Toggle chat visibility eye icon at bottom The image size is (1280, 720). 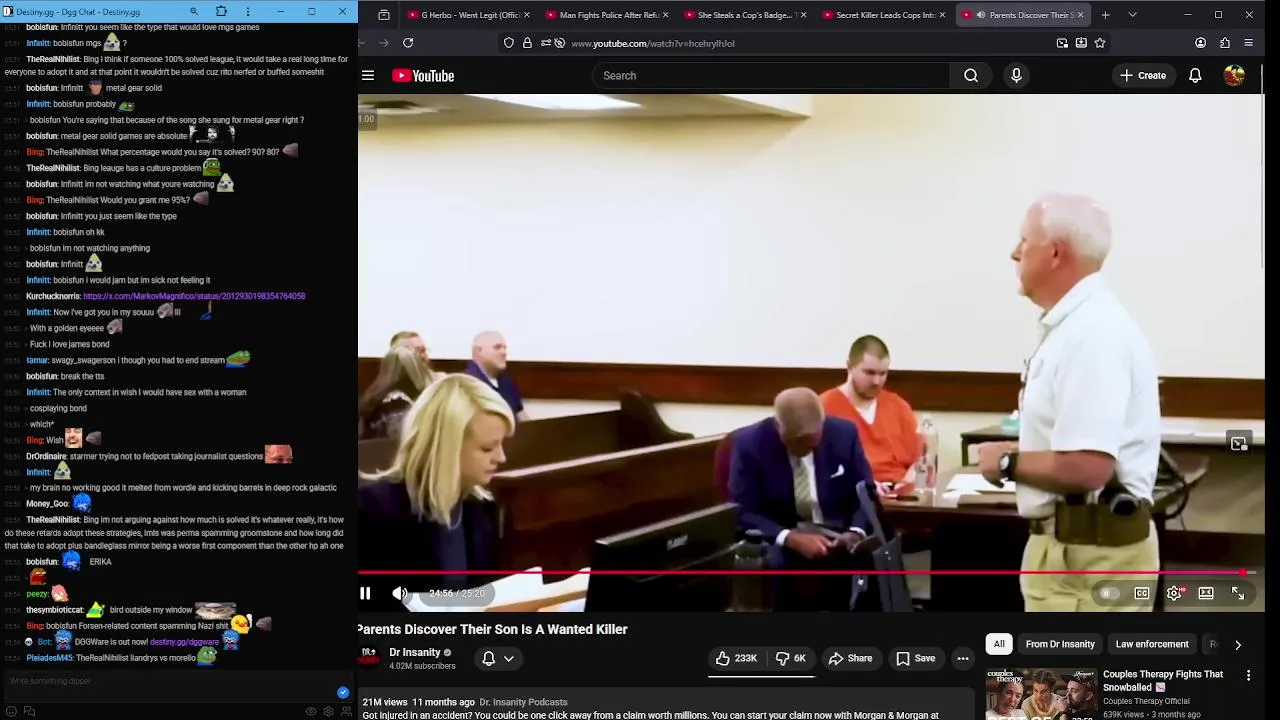pyautogui.click(x=311, y=712)
